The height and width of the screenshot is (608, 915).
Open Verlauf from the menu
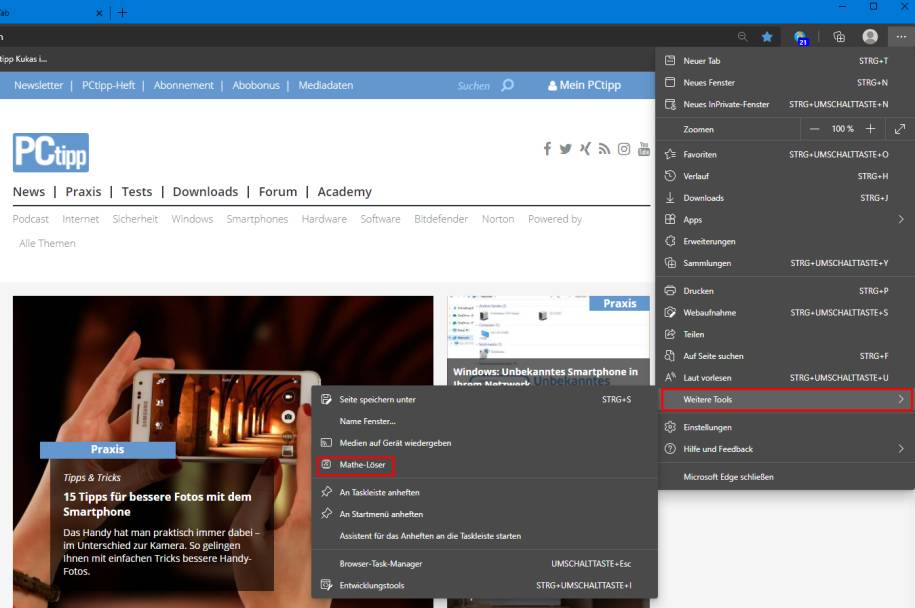pyautogui.click(x=785, y=176)
